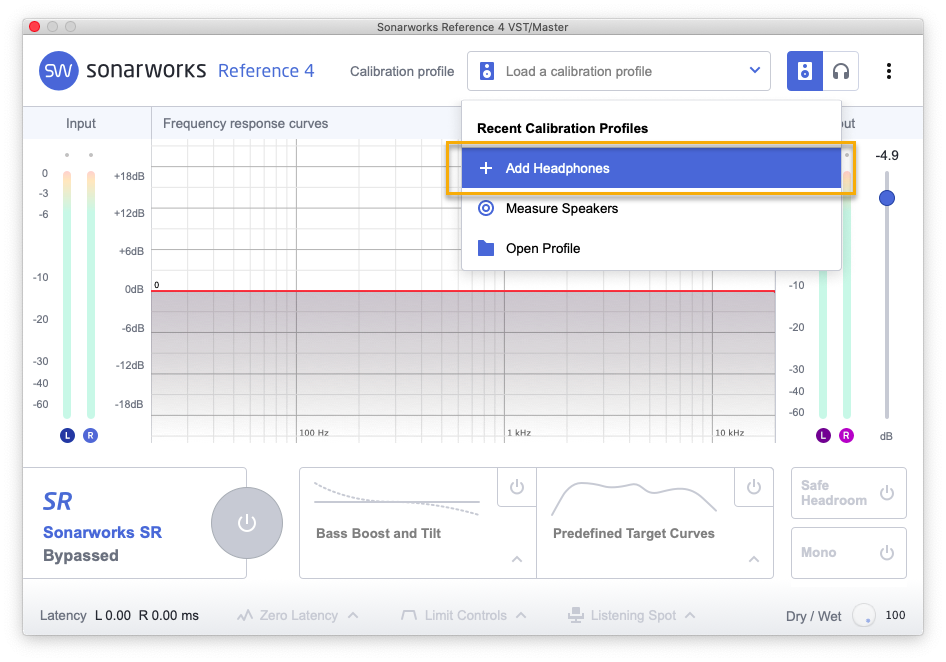Viewport: 946px width, 662px height.
Task: Click the Dry / Wet value 100
Action: (895, 615)
